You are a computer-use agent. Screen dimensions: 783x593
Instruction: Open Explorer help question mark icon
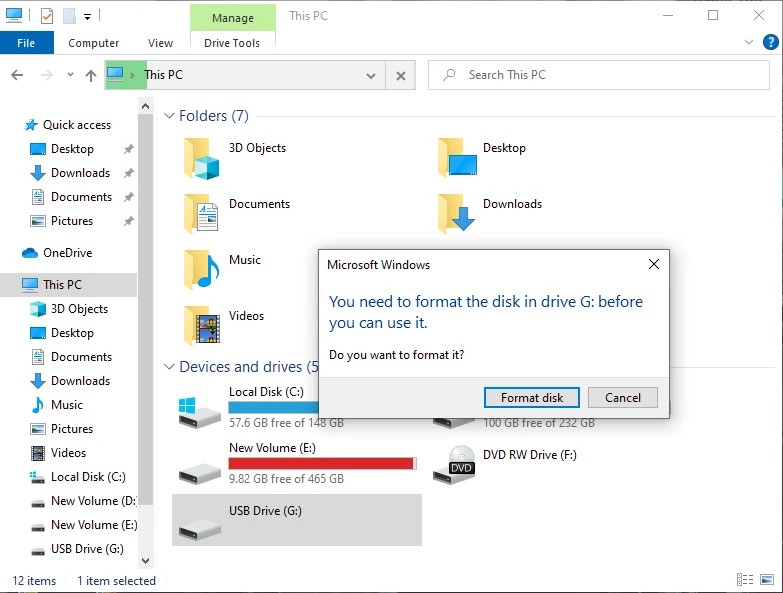[x=771, y=42]
